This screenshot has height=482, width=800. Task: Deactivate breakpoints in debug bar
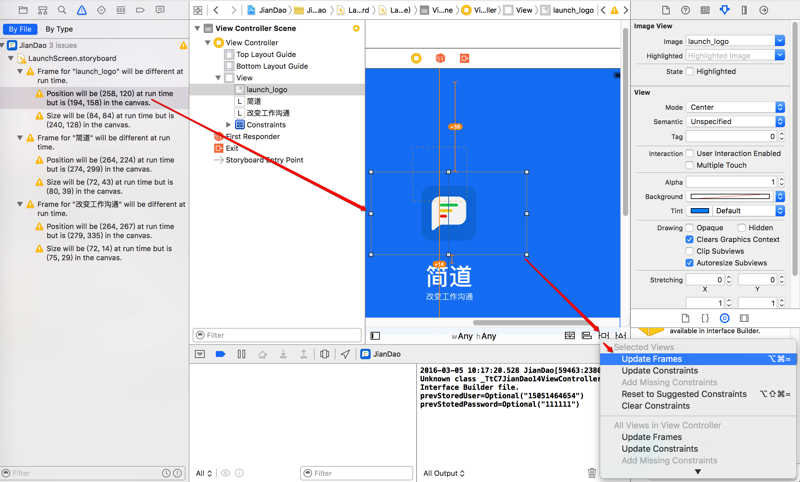pos(220,354)
